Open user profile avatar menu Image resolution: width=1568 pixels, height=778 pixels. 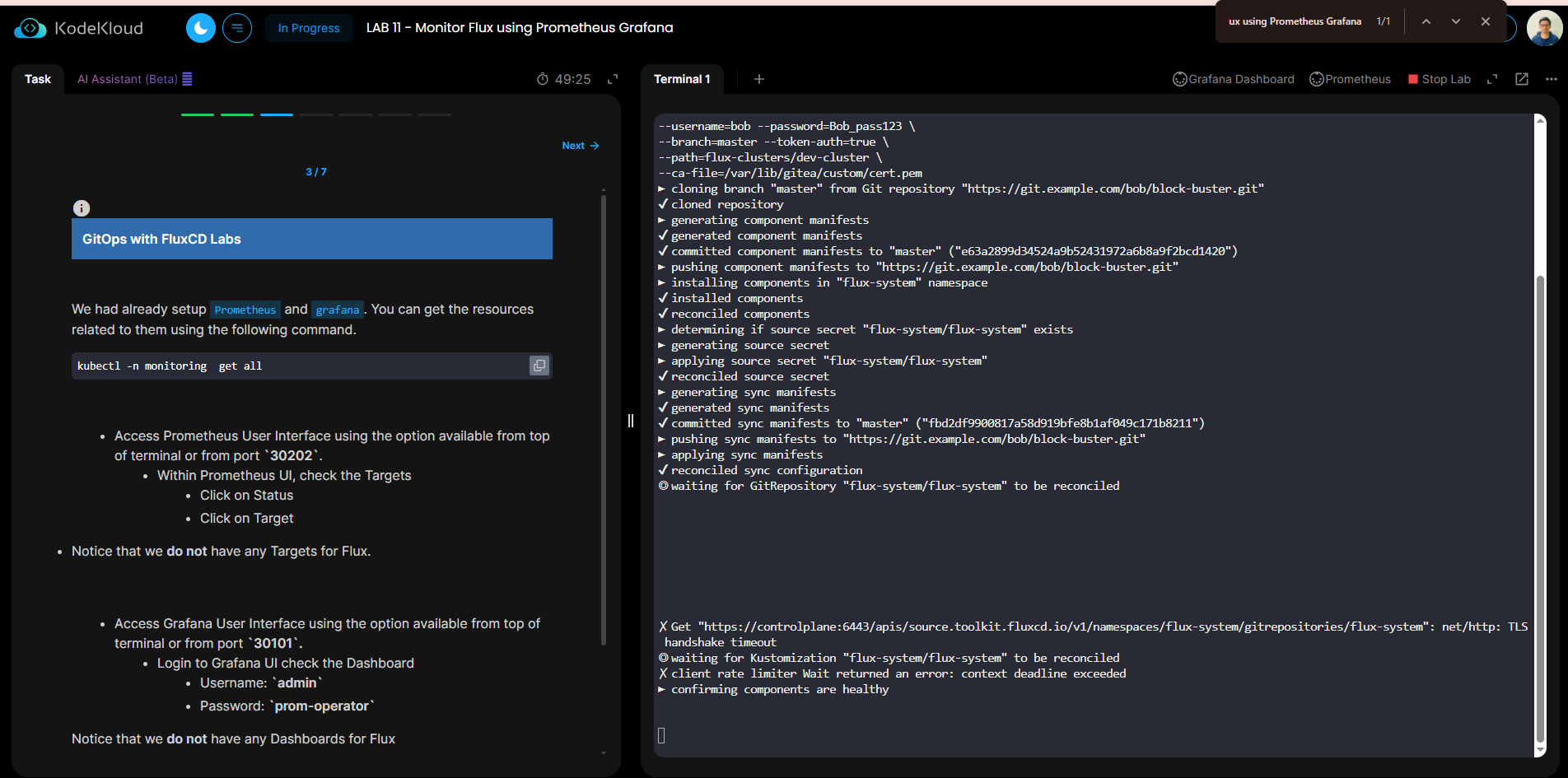[1544, 28]
